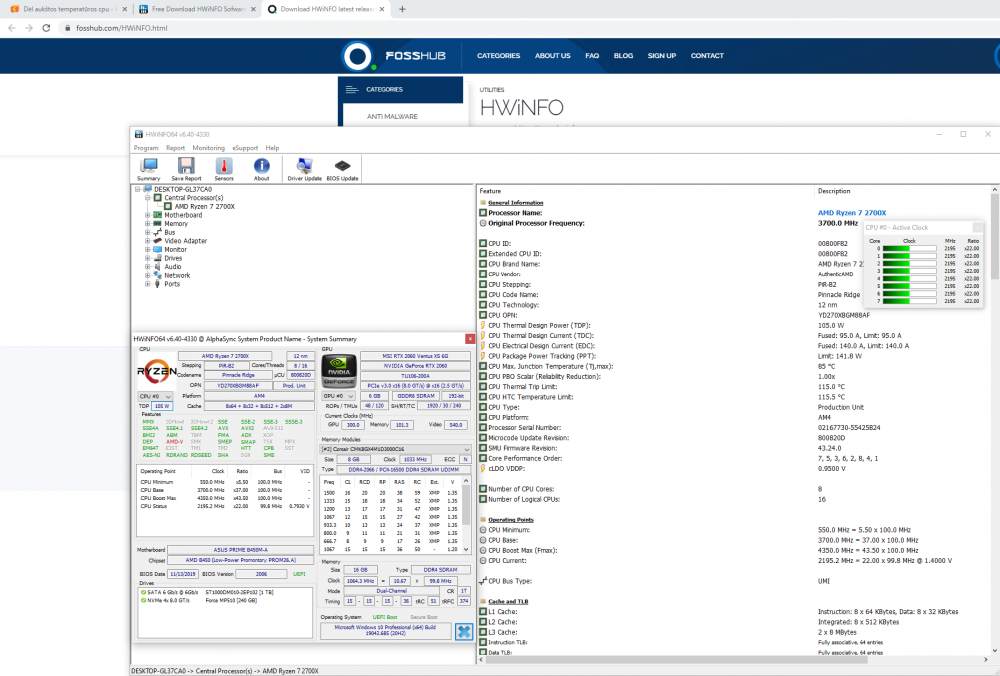Screen dimensions: 1000x676
Task: Open the Sensors thermometer icon
Action: tap(224, 169)
